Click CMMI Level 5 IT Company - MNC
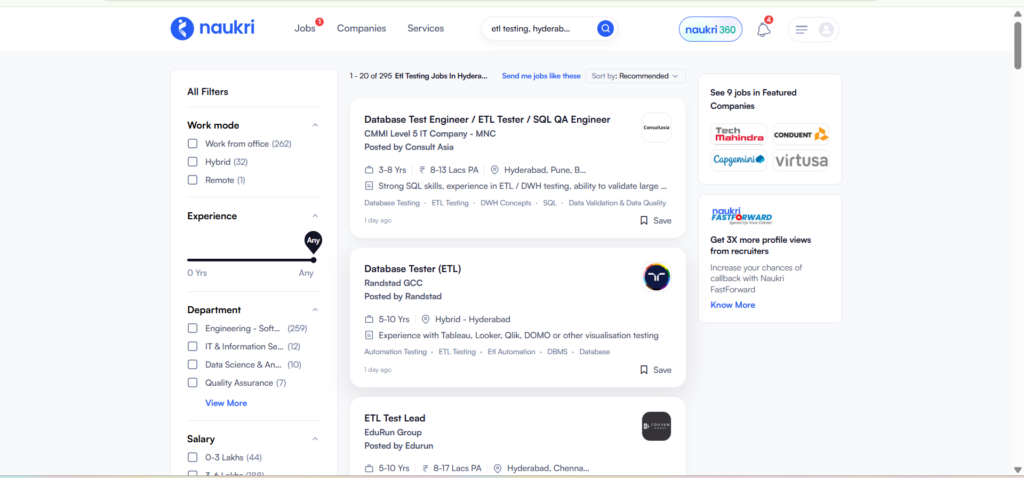1024x478 pixels. (x=430, y=133)
